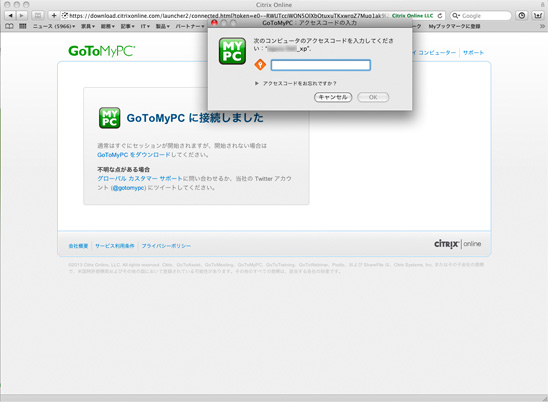Screen dimensions: 548x403
Task: Open the サポート navigation link
Action: (473, 53)
